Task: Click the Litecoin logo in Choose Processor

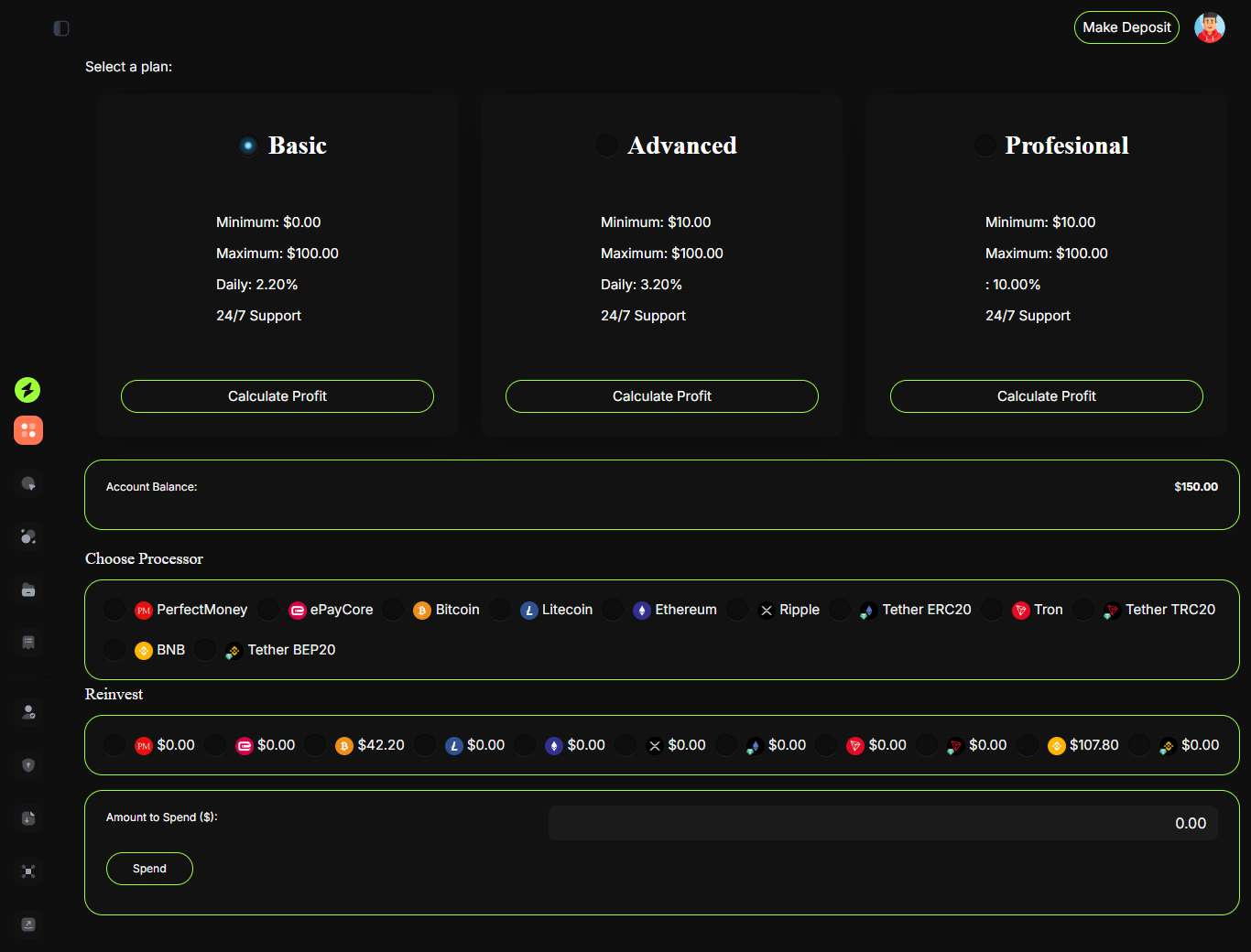Action: click(x=529, y=611)
